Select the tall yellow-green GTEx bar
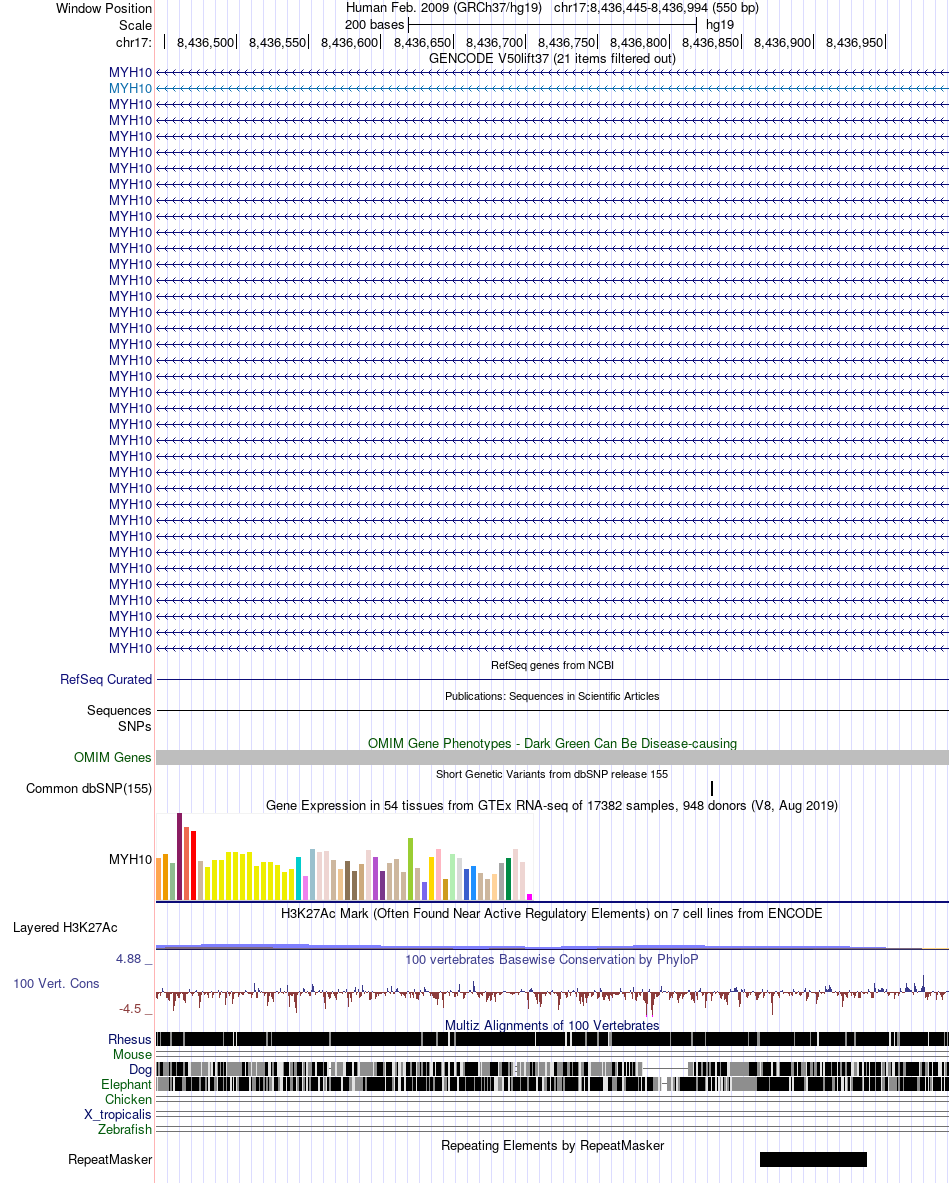Viewport: 950px width, 1183px height. point(410,869)
